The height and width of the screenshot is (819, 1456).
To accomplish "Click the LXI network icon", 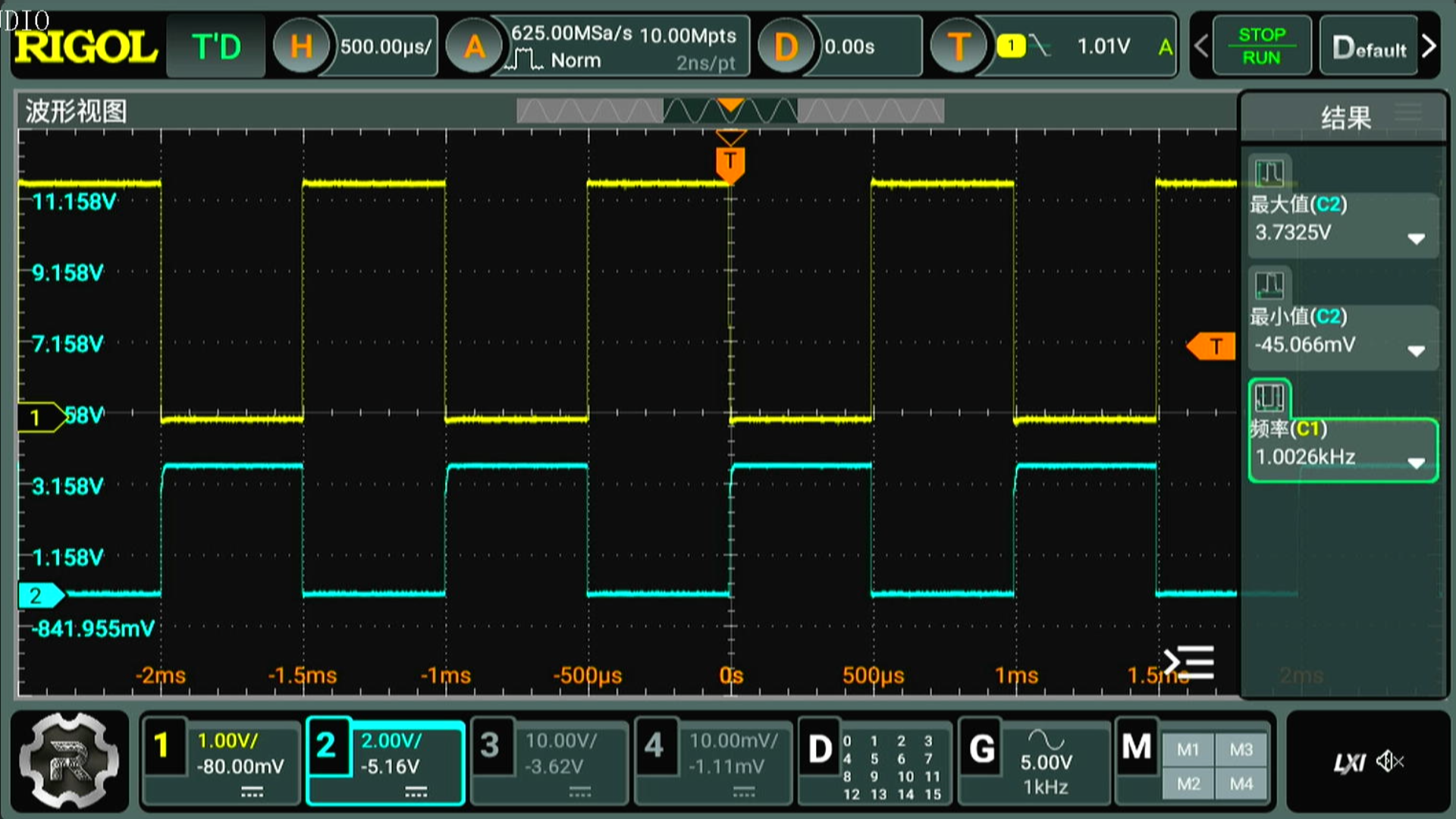I will (1349, 762).
